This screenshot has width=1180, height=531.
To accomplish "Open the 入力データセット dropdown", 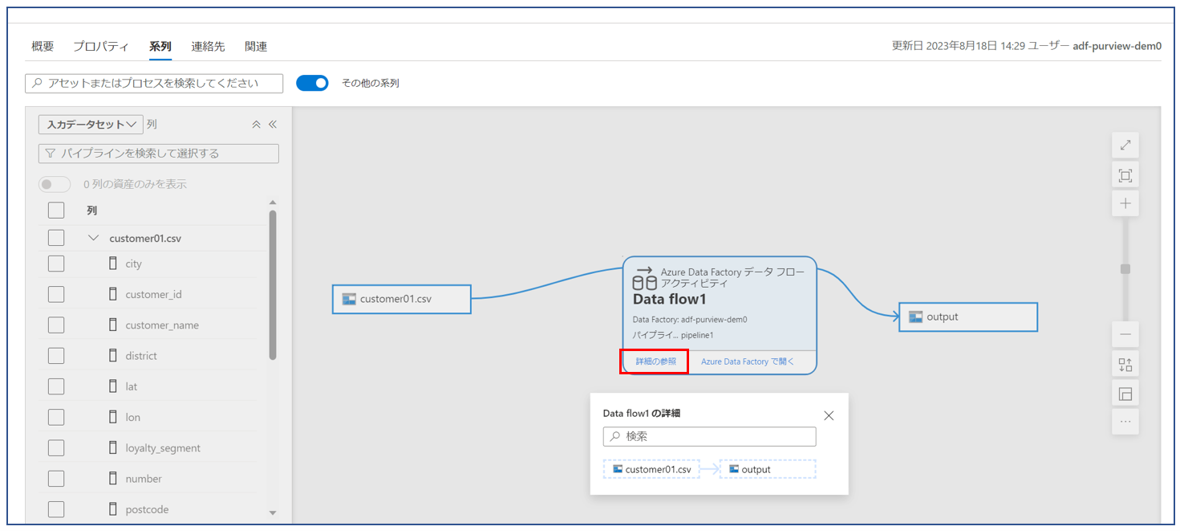I will (90, 125).
